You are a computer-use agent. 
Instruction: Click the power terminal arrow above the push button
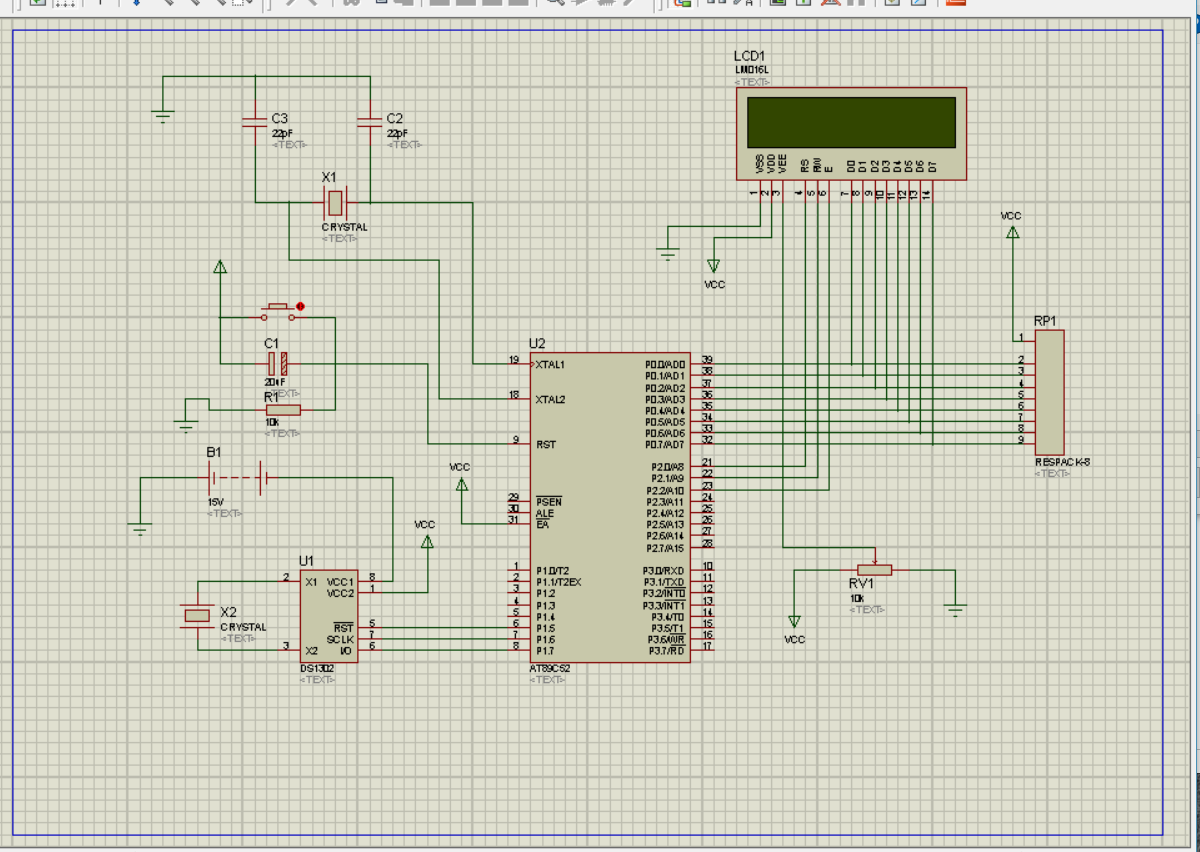click(x=220, y=267)
